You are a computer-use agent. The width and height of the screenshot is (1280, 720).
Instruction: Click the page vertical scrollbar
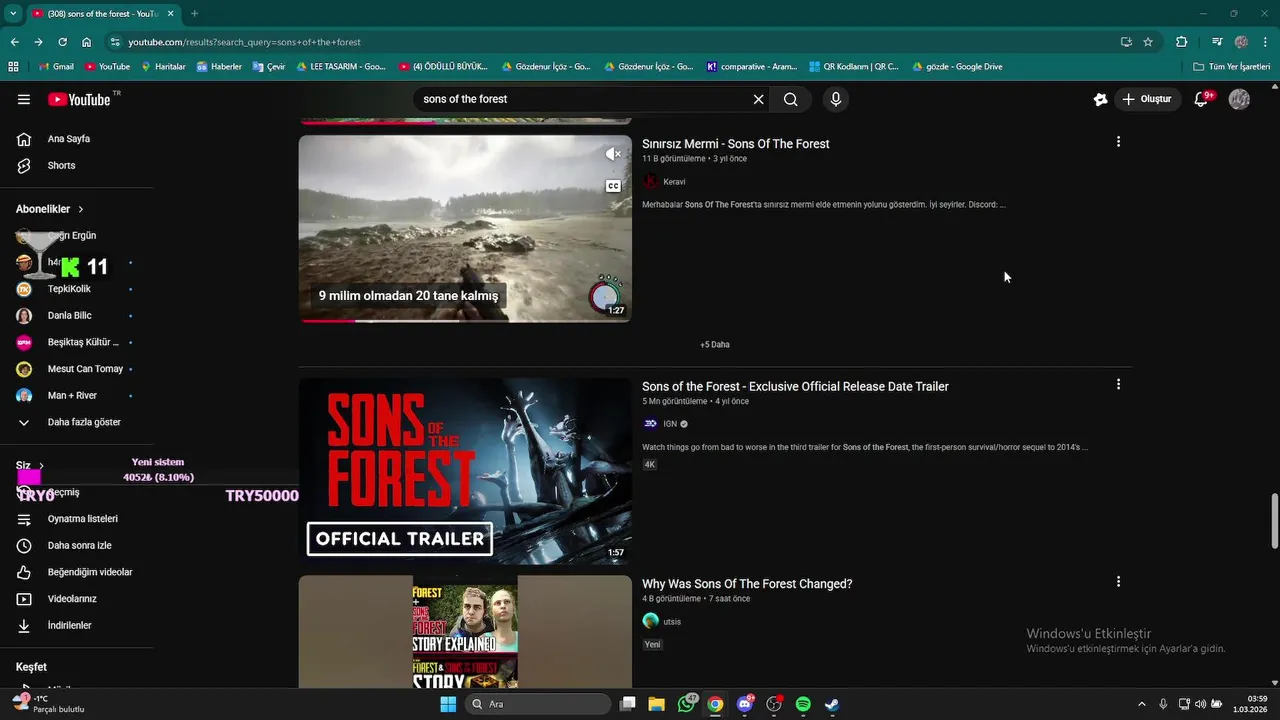1274,520
